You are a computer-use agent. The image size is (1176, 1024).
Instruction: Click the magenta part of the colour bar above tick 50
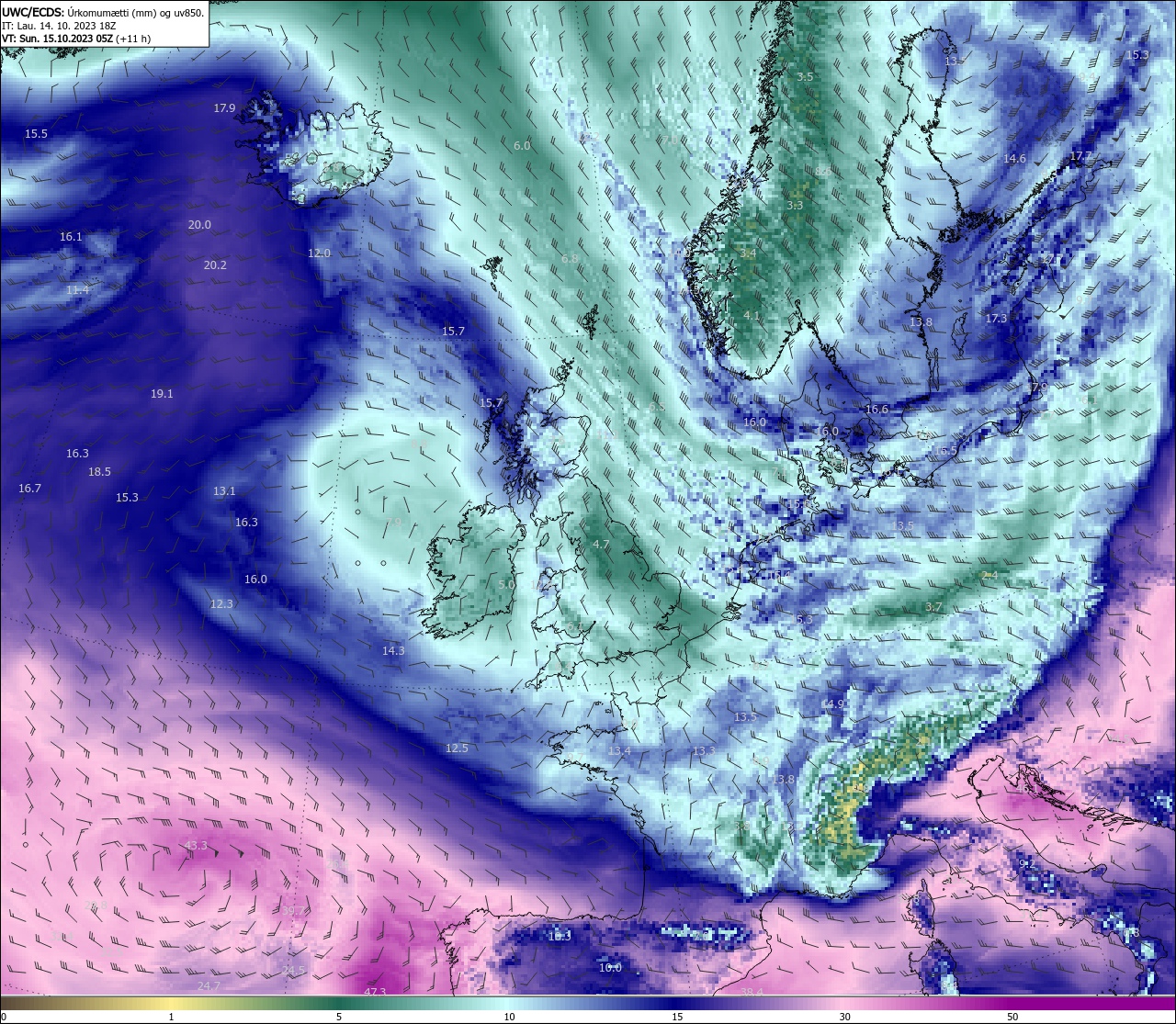(x=1012, y=1003)
